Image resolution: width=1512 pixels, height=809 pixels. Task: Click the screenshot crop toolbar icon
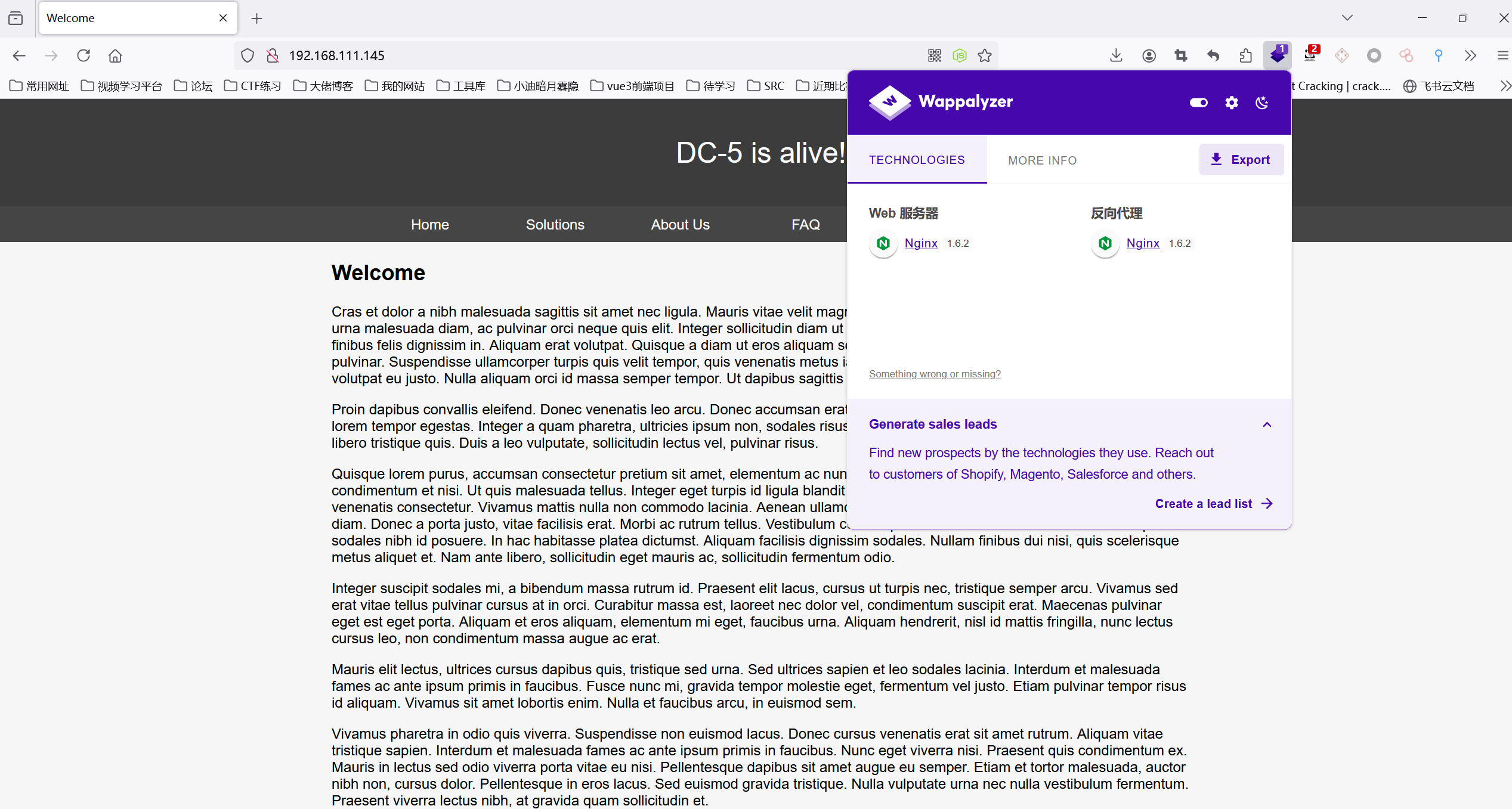click(1180, 55)
